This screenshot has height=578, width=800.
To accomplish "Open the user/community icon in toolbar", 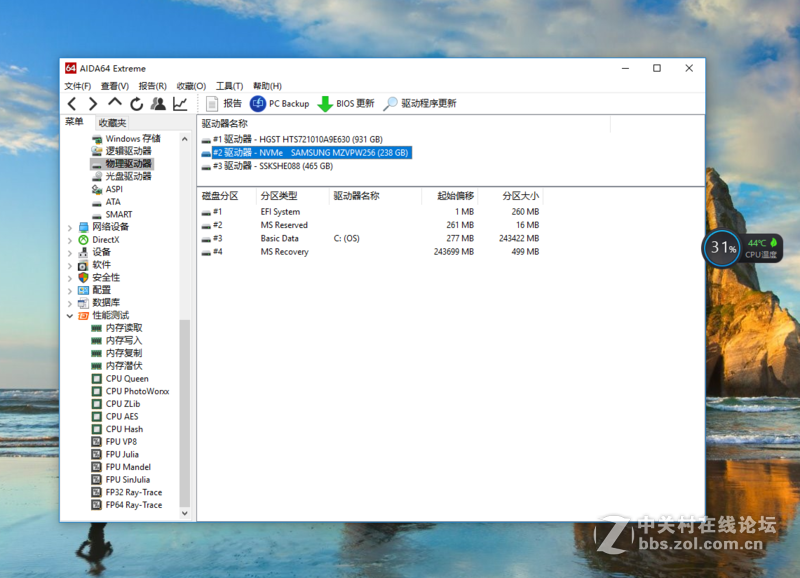I will point(157,102).
